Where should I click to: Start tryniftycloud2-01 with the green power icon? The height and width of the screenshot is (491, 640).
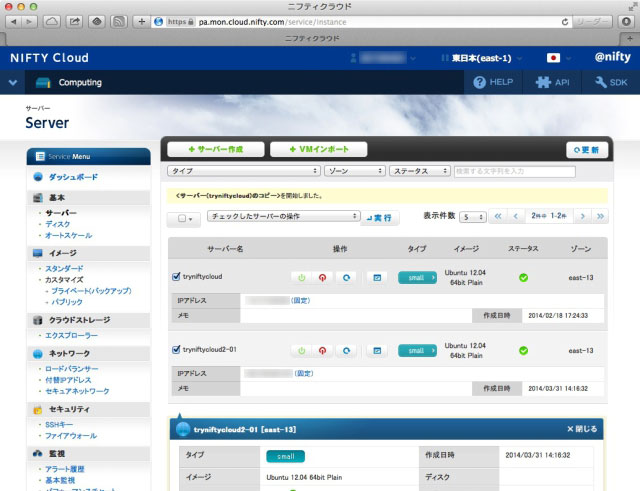(x=301, y=351)
